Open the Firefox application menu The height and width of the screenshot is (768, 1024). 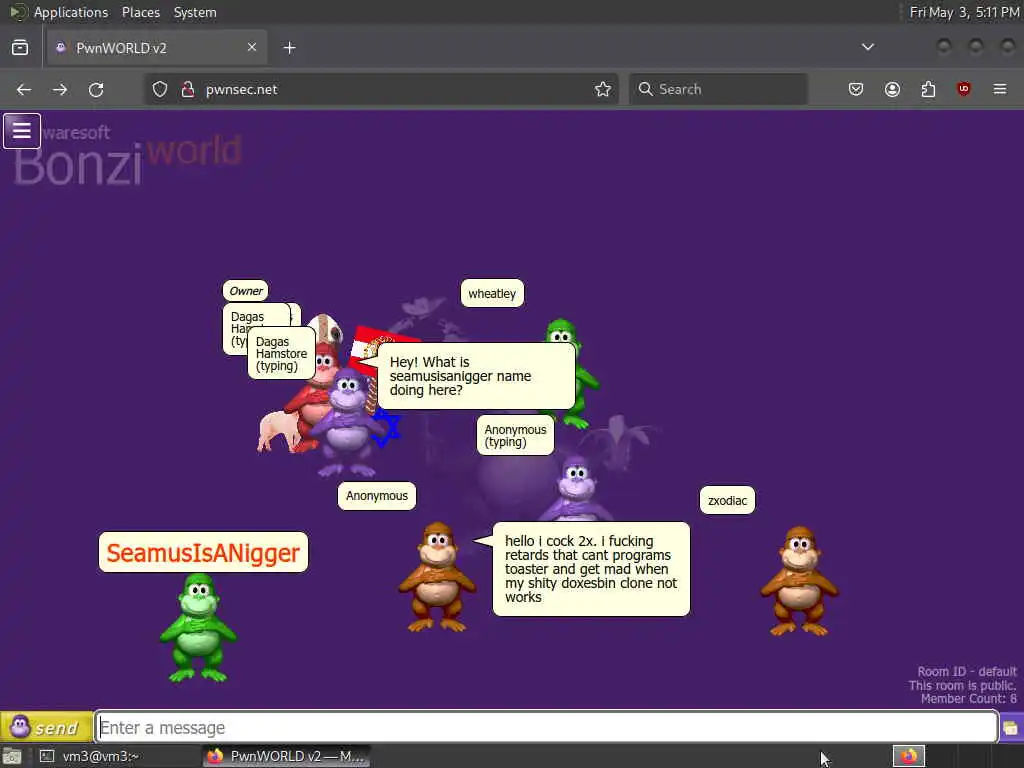(x=1000, y=89)
